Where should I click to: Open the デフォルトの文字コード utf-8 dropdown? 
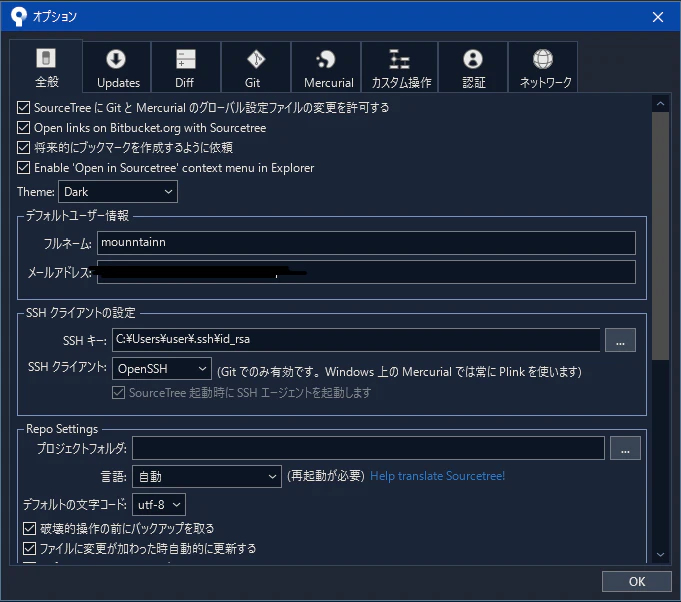[159, 505]
